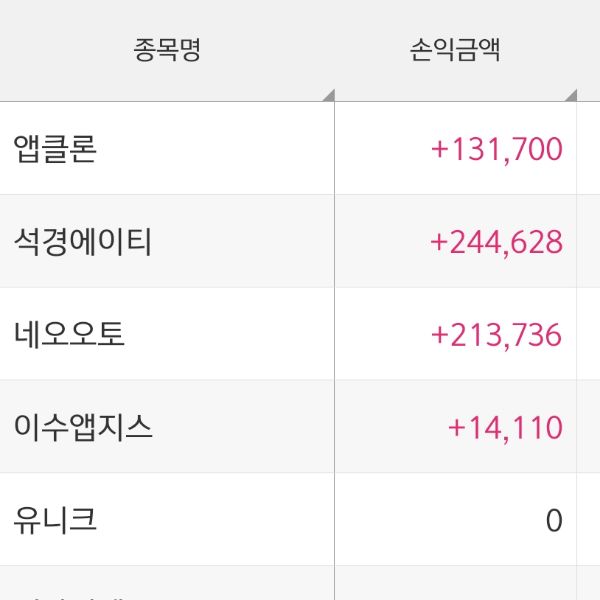Select the +14,110 profit cell
Screen dimensions: 600x600
tap(505, 427)
